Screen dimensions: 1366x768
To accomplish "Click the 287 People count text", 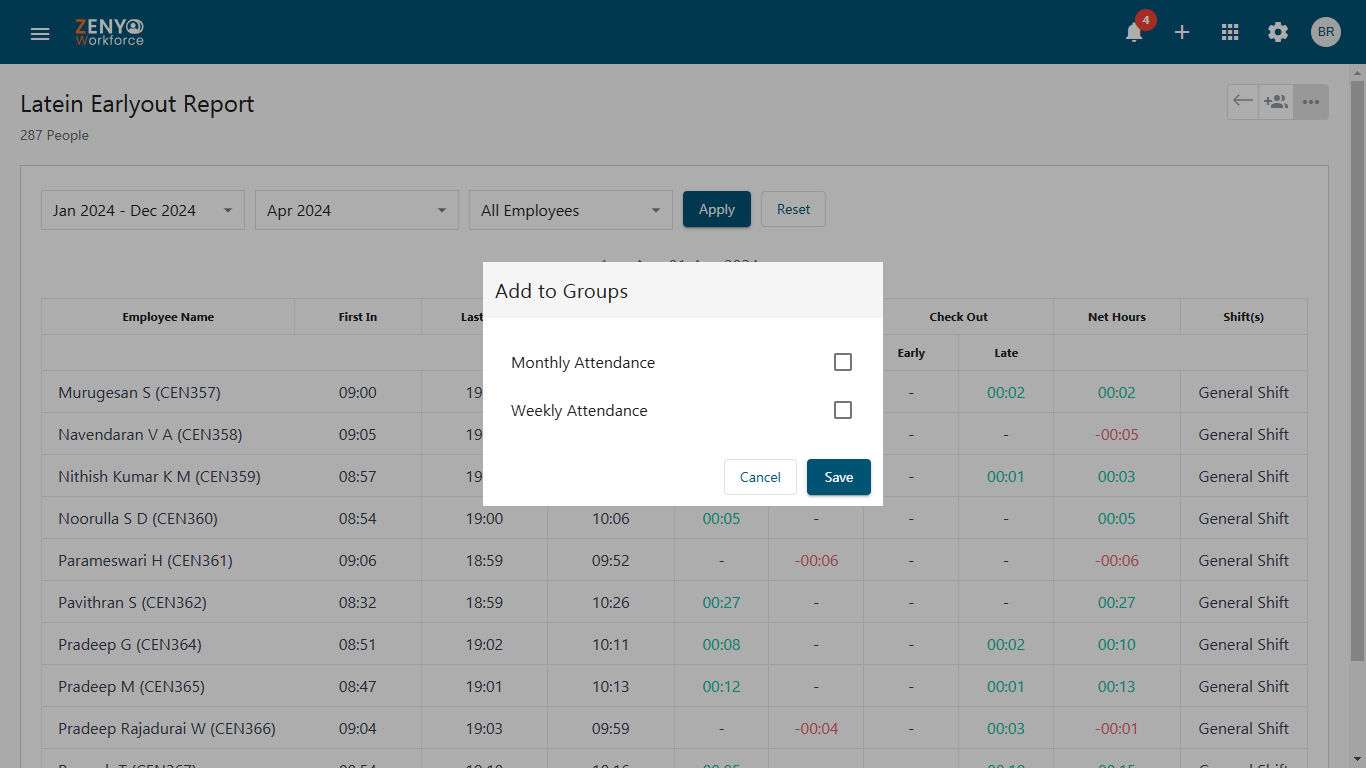I will 54,135.
